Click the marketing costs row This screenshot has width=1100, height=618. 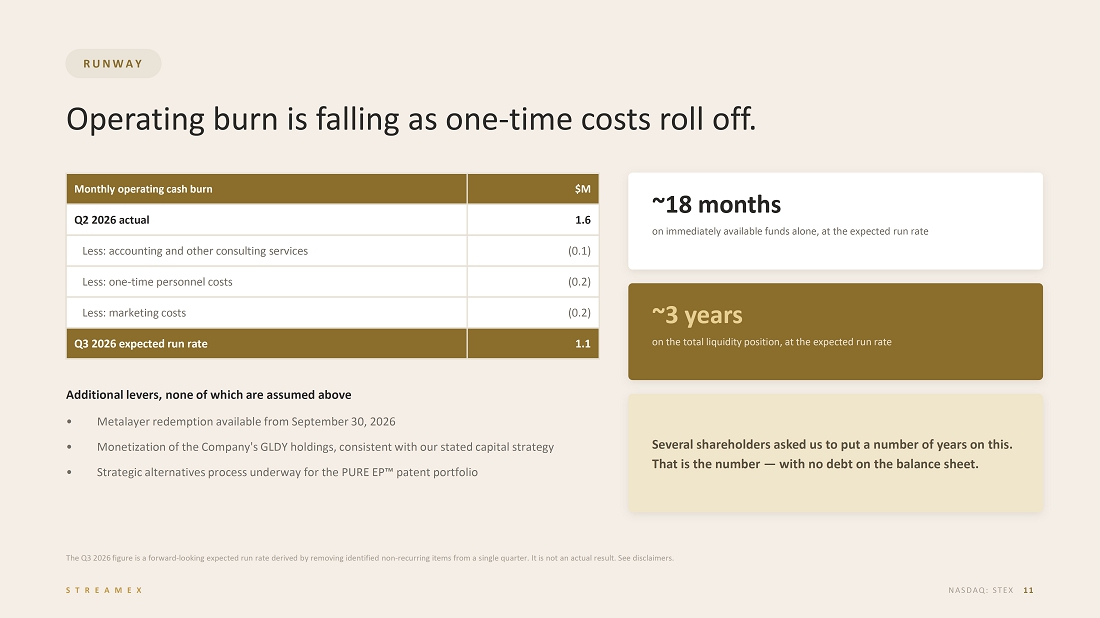coord(333,312)
